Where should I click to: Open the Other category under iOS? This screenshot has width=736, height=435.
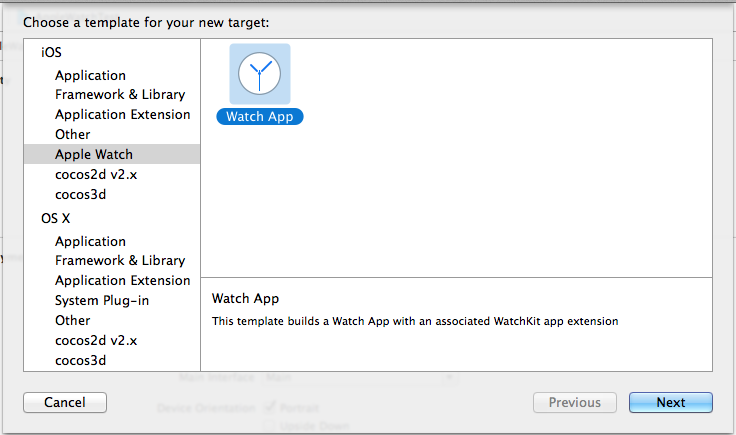pyautogui.click(x=73, y=134)
